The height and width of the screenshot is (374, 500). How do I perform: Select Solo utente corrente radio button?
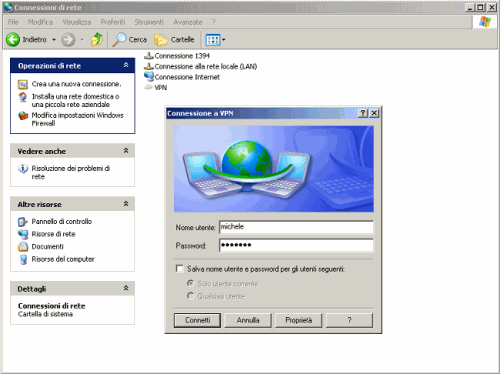(x=190, y=283)
